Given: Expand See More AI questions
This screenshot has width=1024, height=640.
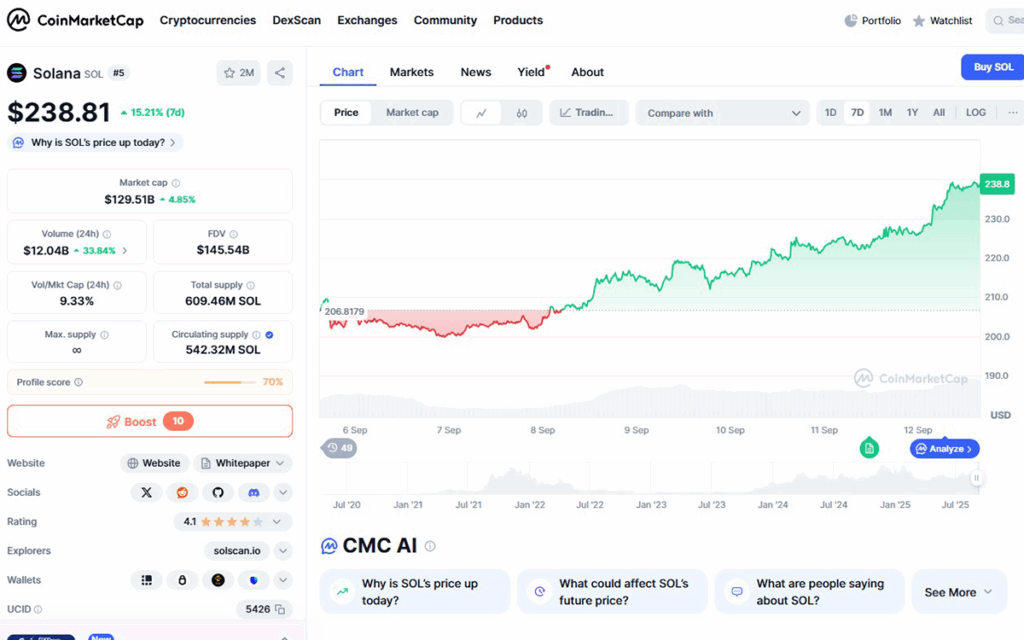Looking at the screenshot, I should (959, 592).
